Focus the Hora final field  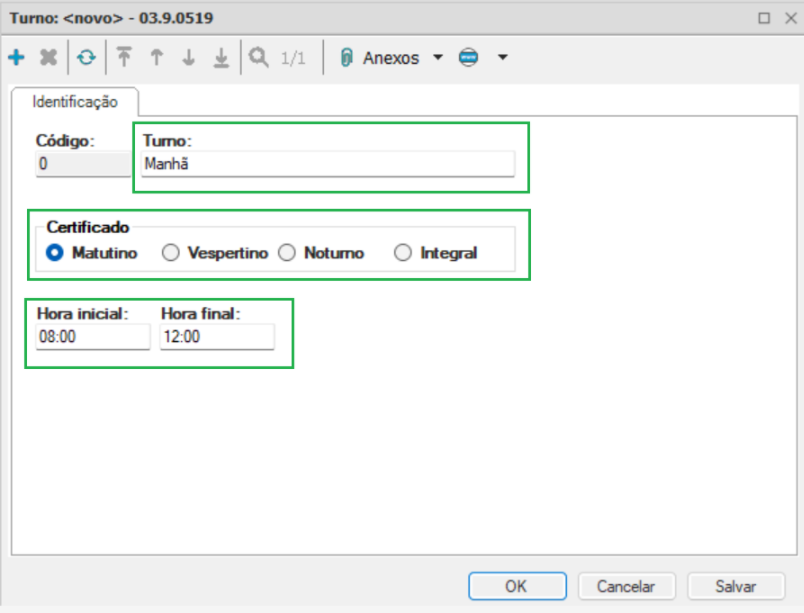click(x=217, y=337)
